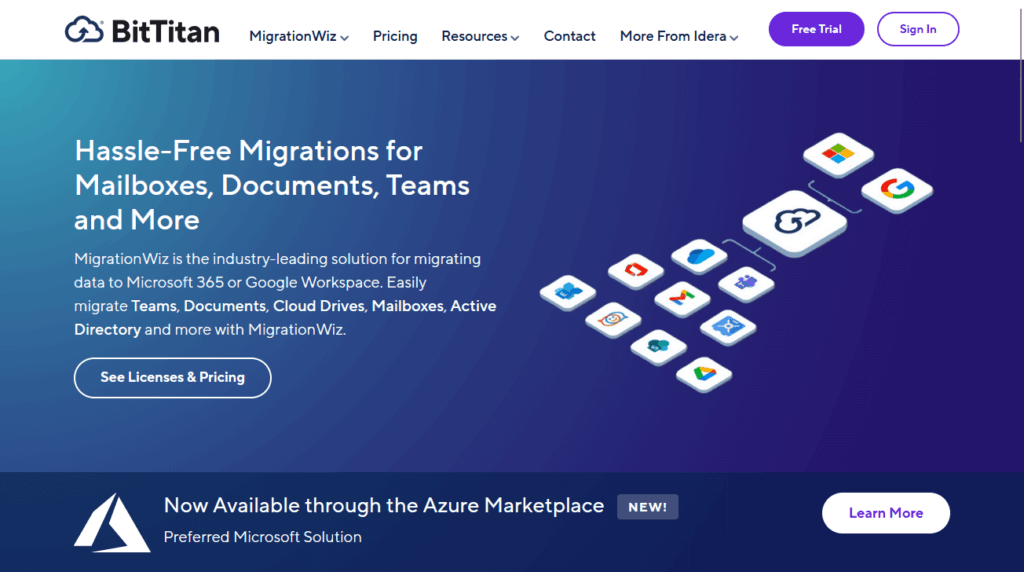Click Learn More in Azure banner
Image resolution: width=1024 pixels, height=572 pixels.
coord(886,513)
